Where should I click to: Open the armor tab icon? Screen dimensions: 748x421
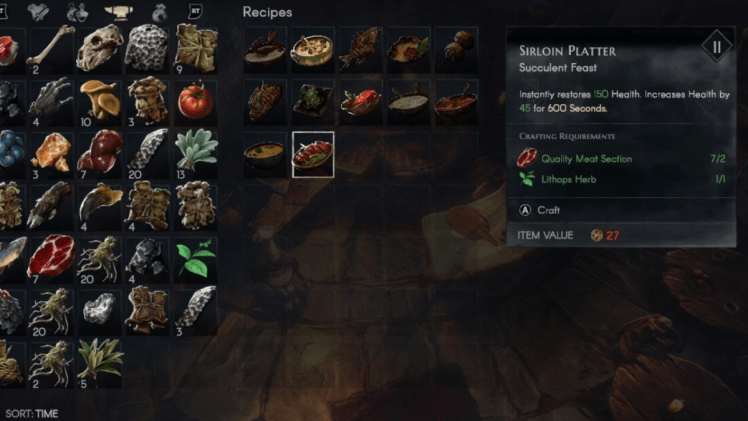pos(38,11)
